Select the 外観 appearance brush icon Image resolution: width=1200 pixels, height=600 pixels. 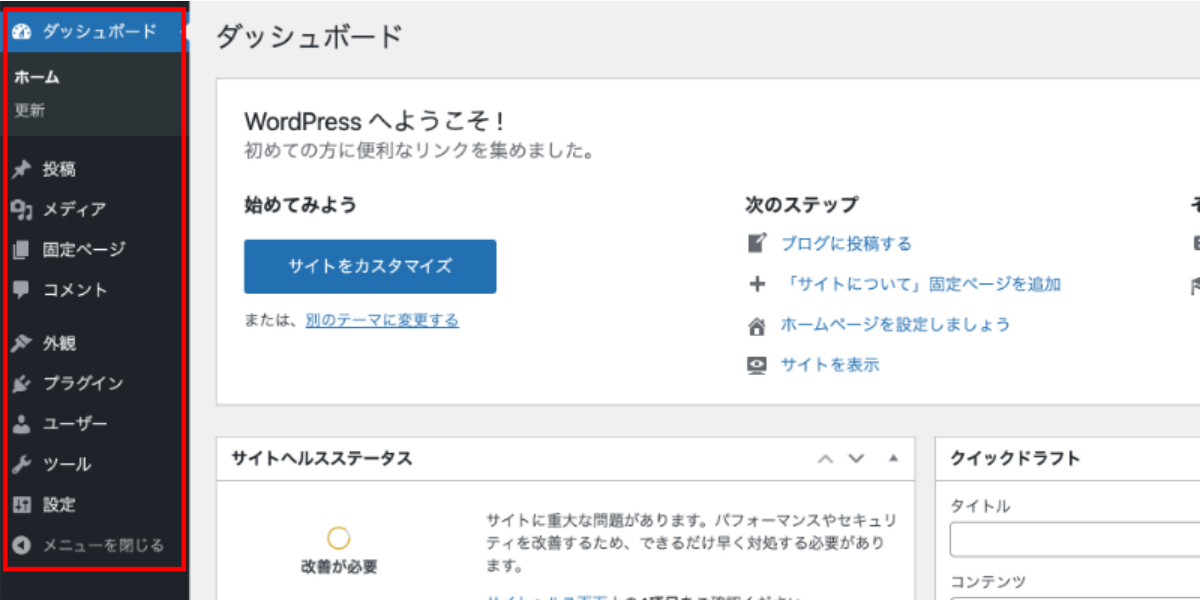(x=23, y=343)
